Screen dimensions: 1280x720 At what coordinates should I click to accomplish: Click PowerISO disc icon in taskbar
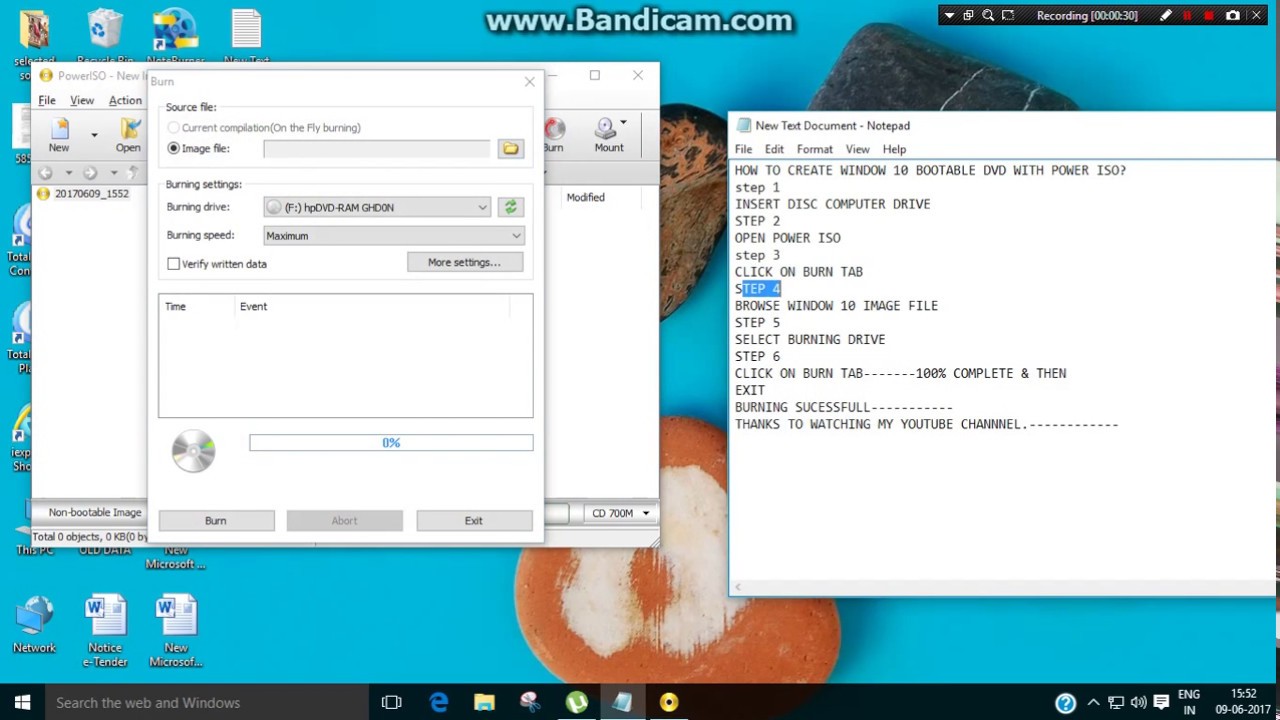coord(668,702)
